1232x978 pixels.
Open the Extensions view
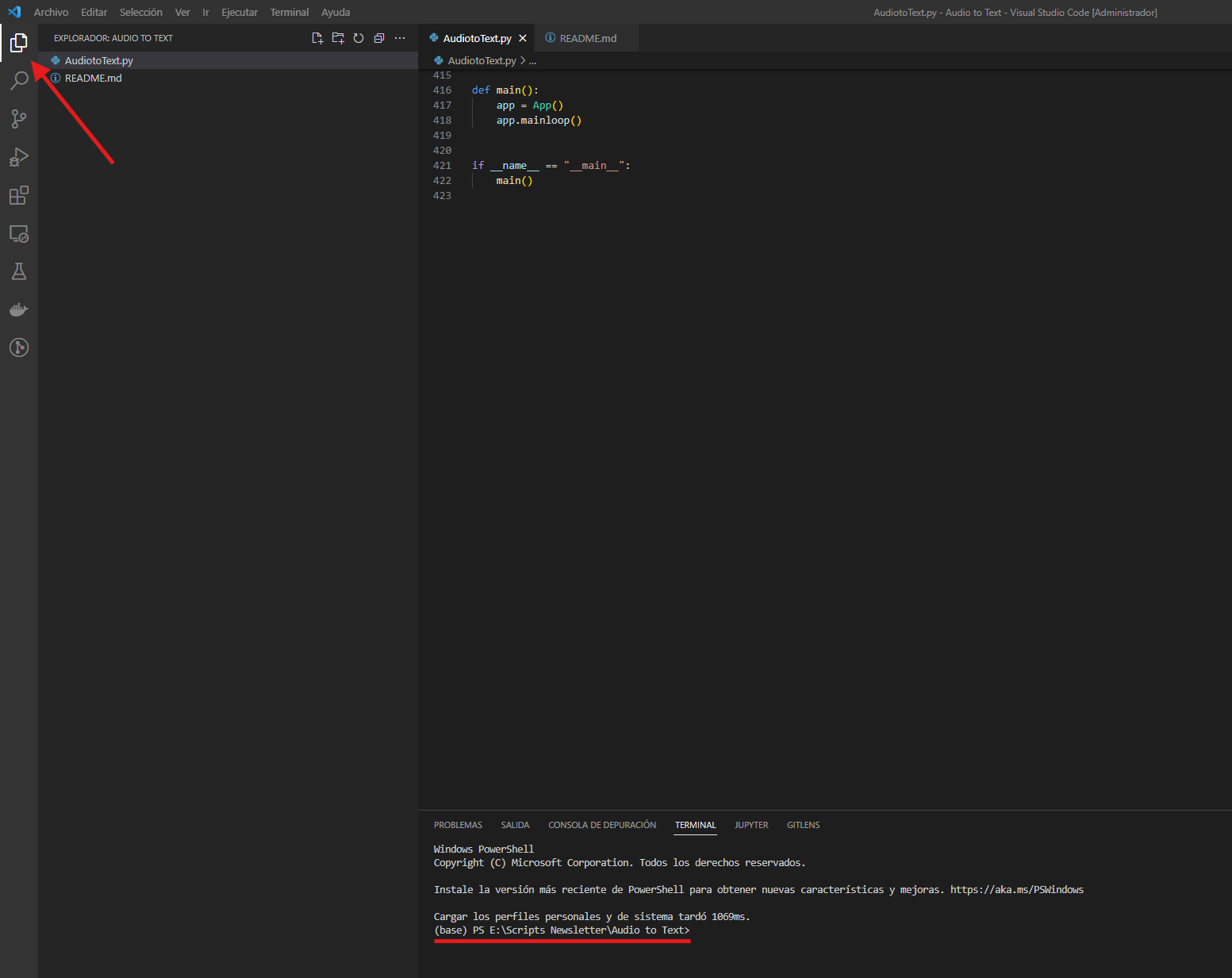point(19,195)
